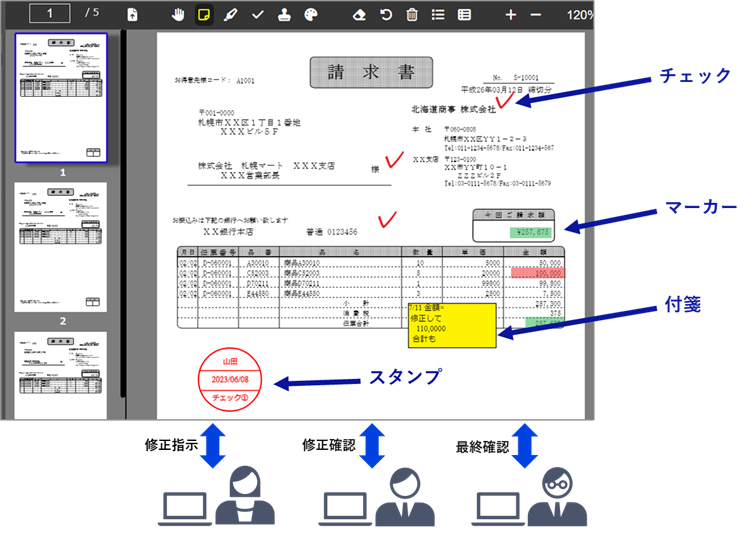This screenshot has height=544, width=750.
Task: Open the color palette tool
Action: (311, 15)
